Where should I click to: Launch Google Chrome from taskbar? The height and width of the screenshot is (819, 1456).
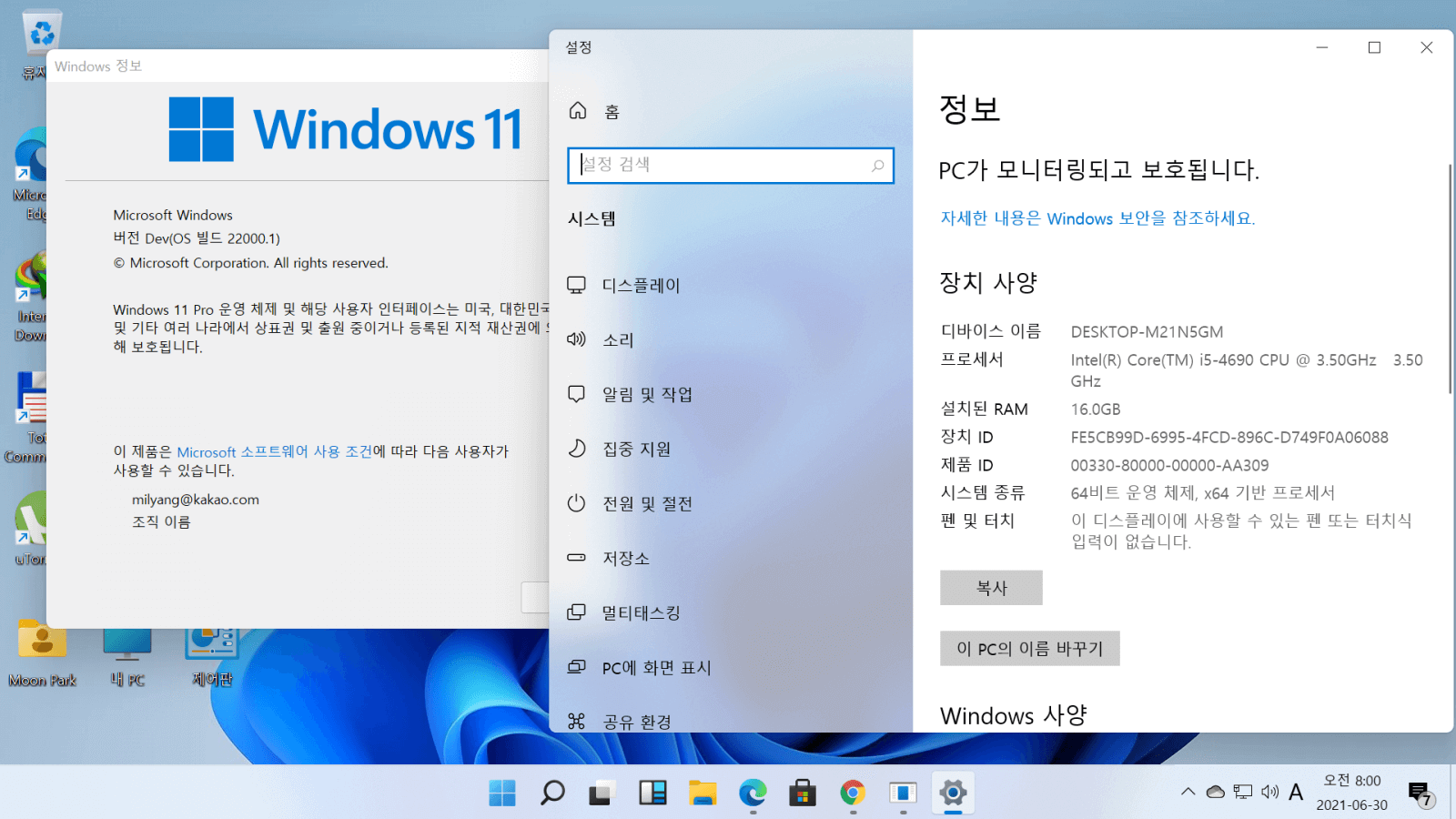(x=853, y=793)
